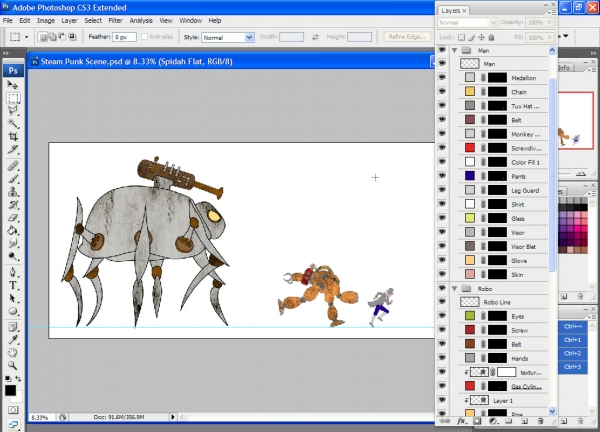Click the navigator preview thumbnail

(576, 121)
